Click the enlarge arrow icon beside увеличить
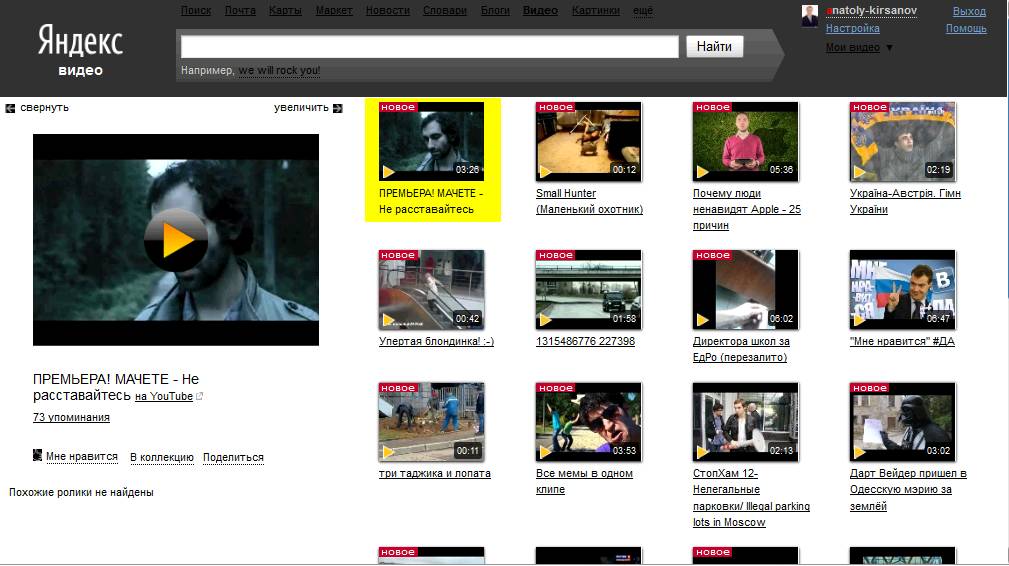This screenshot has width=1009, height=566. [338, 108]
